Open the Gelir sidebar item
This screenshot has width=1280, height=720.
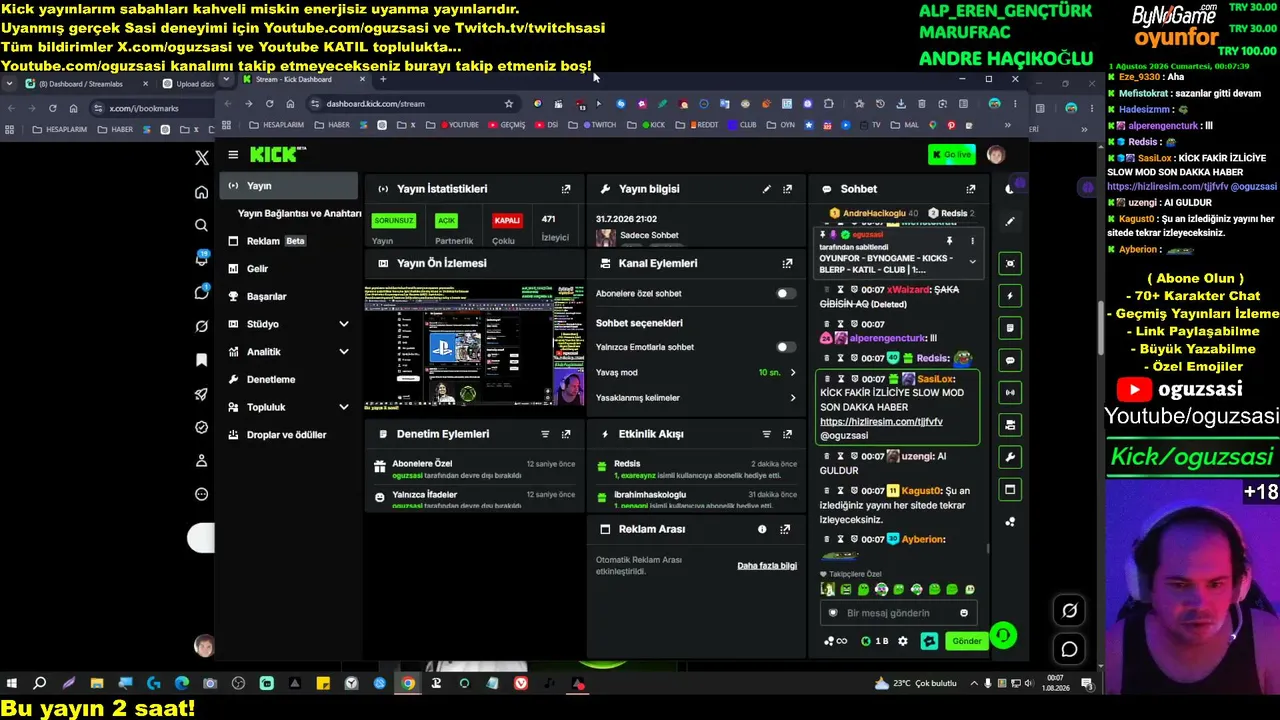click(x=289, y=269)
